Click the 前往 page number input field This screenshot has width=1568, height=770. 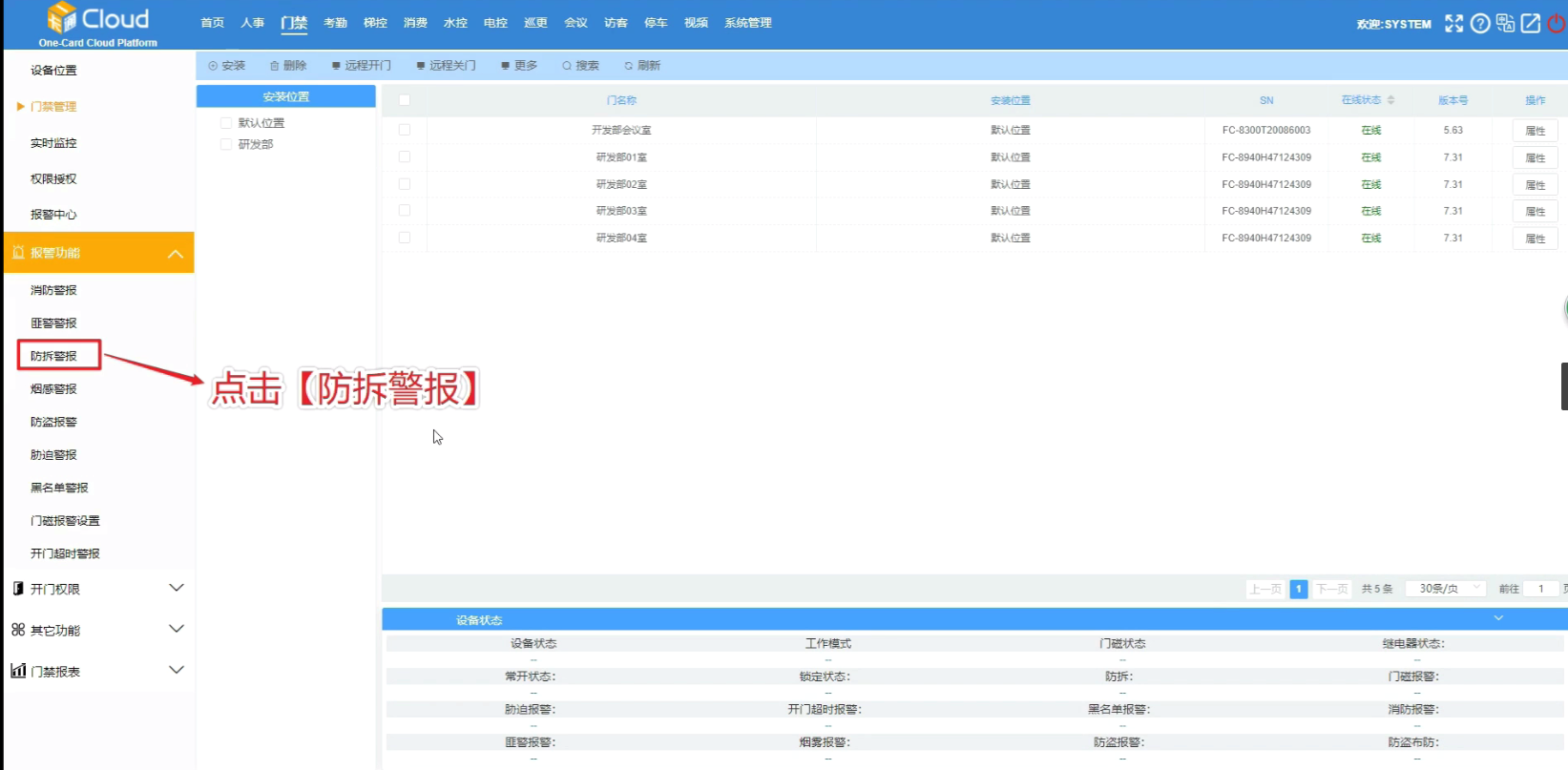coord(1540,589)
